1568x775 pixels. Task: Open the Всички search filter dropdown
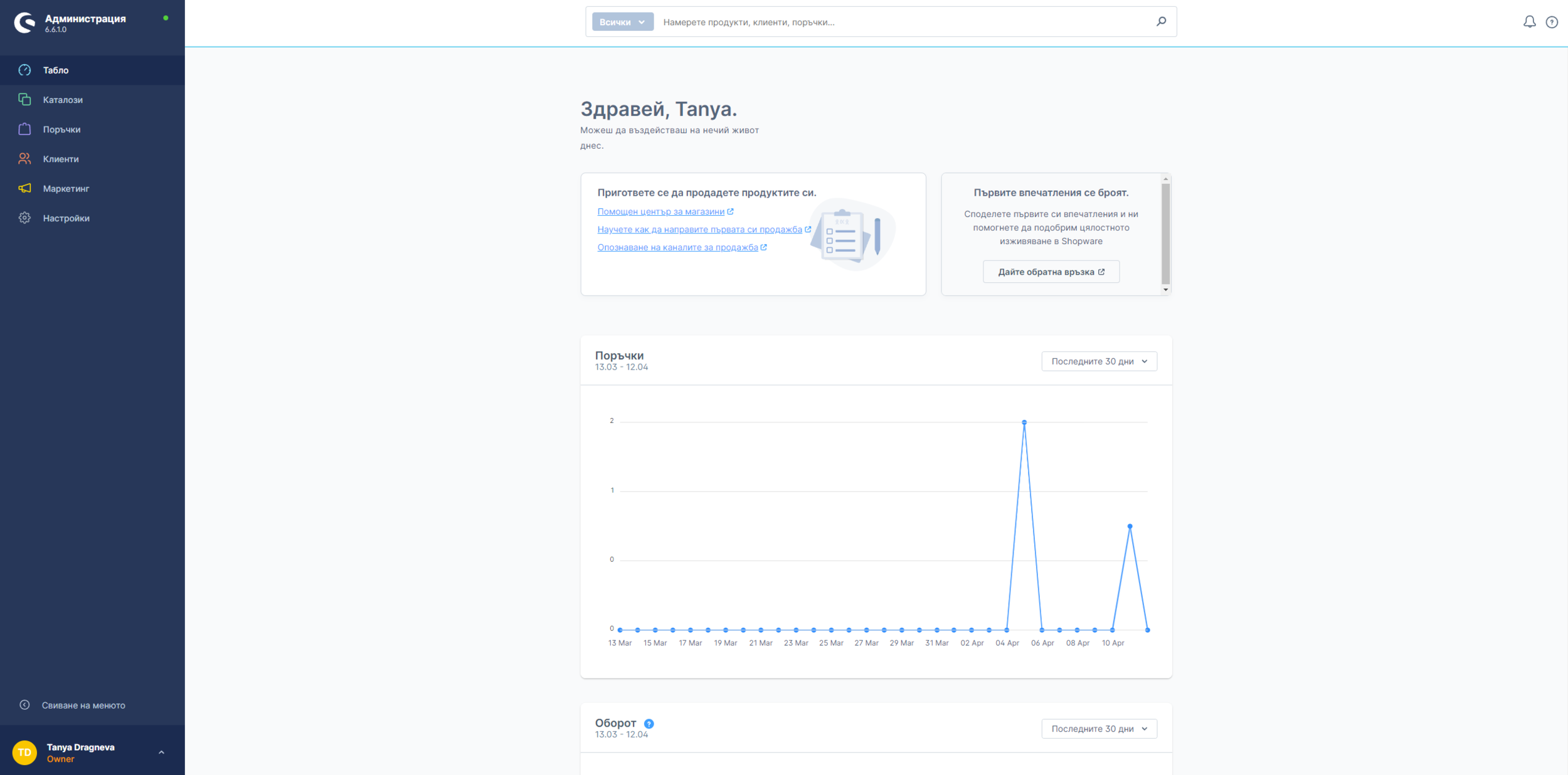[622, 22]
